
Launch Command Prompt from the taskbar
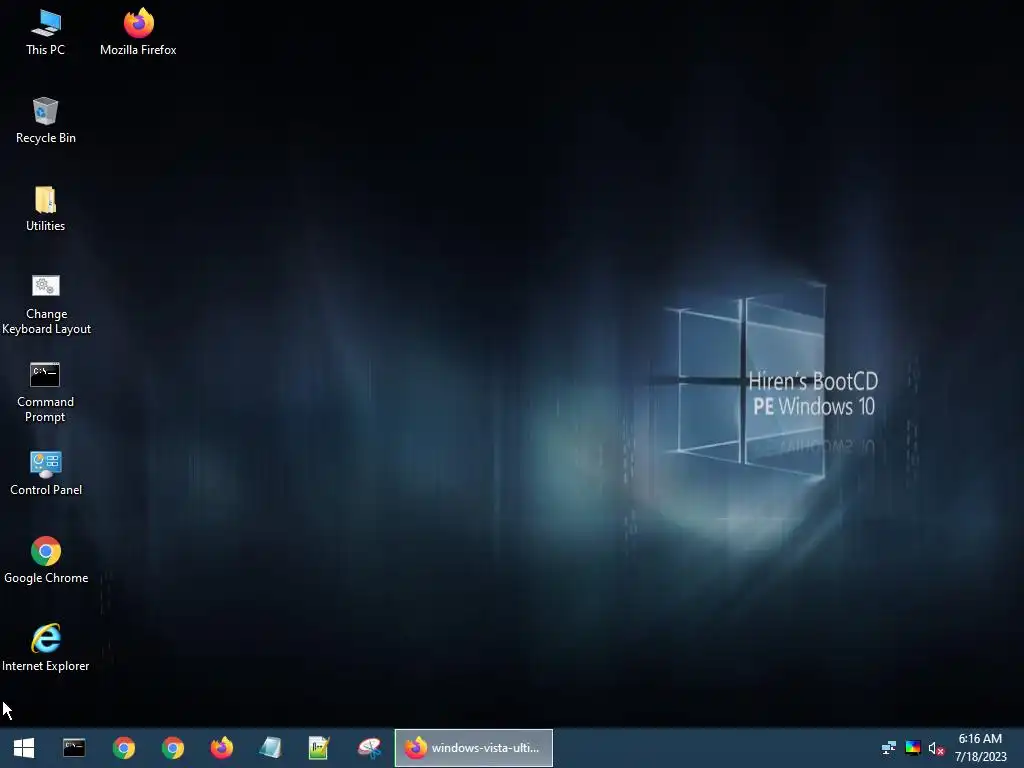74,748
